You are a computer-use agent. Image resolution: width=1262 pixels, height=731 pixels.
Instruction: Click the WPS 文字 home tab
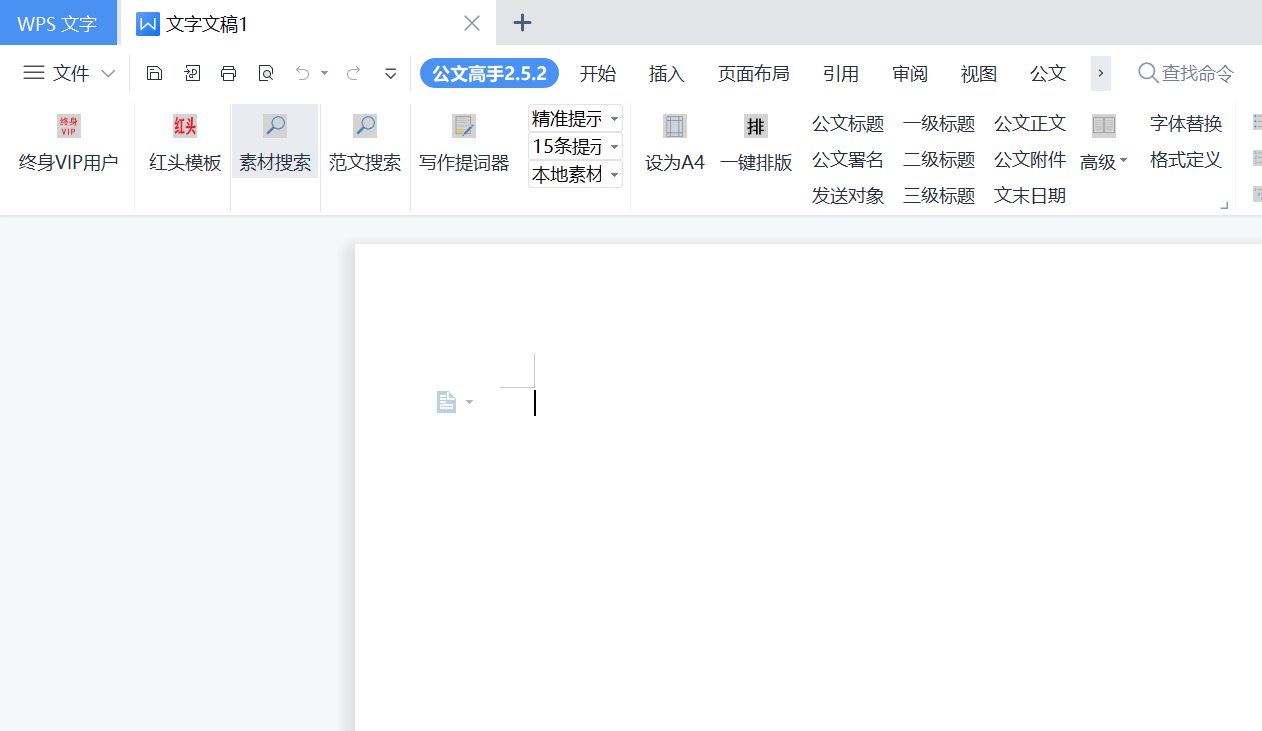tap(58, 23)
